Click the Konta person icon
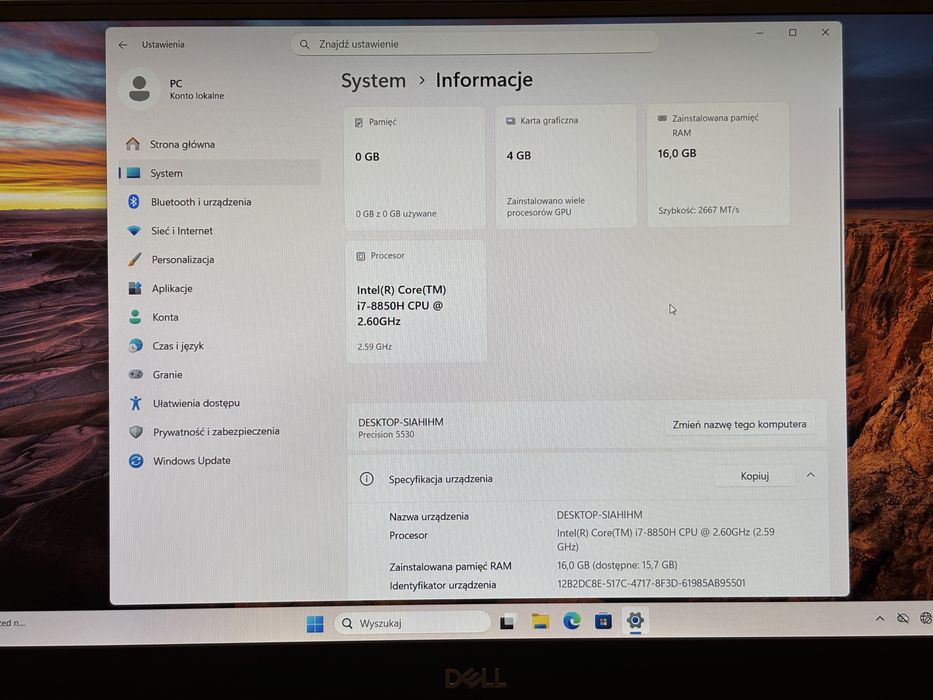Viewport: 933px width, 700px height. (136, 317)
